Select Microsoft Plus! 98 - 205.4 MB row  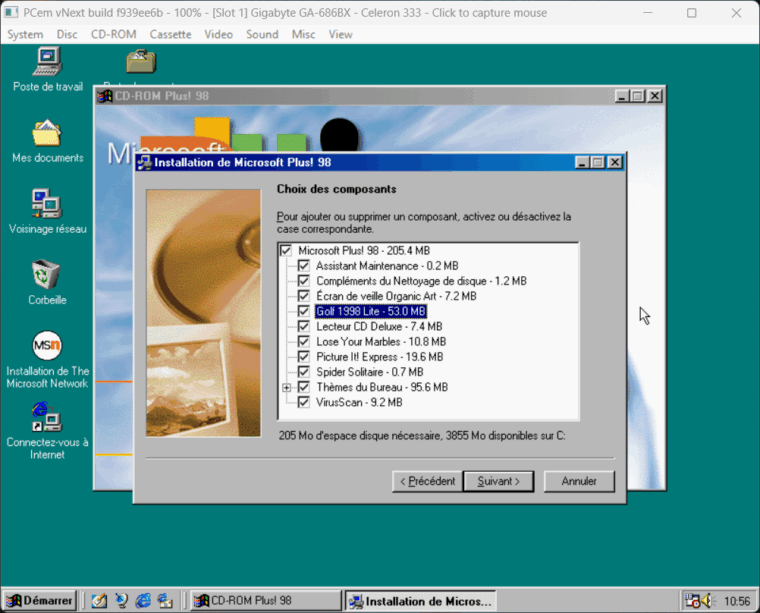tap(364, 251)
